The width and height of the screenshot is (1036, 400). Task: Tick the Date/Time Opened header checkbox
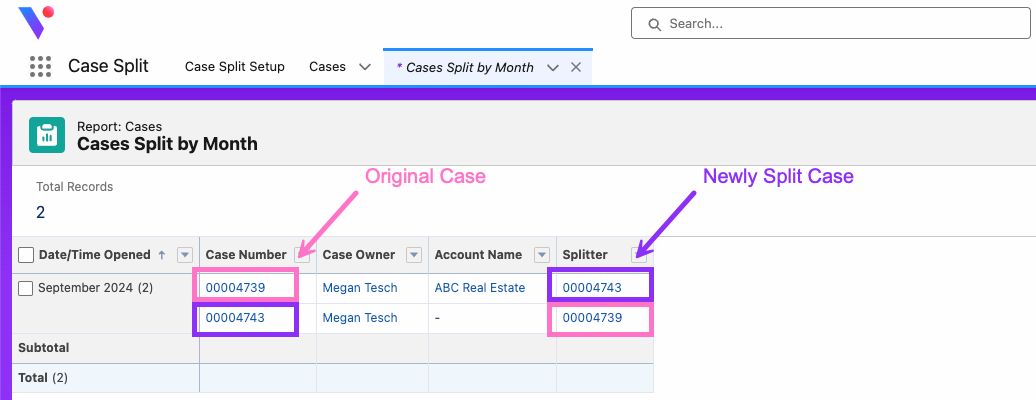click(x=26, y=255)
